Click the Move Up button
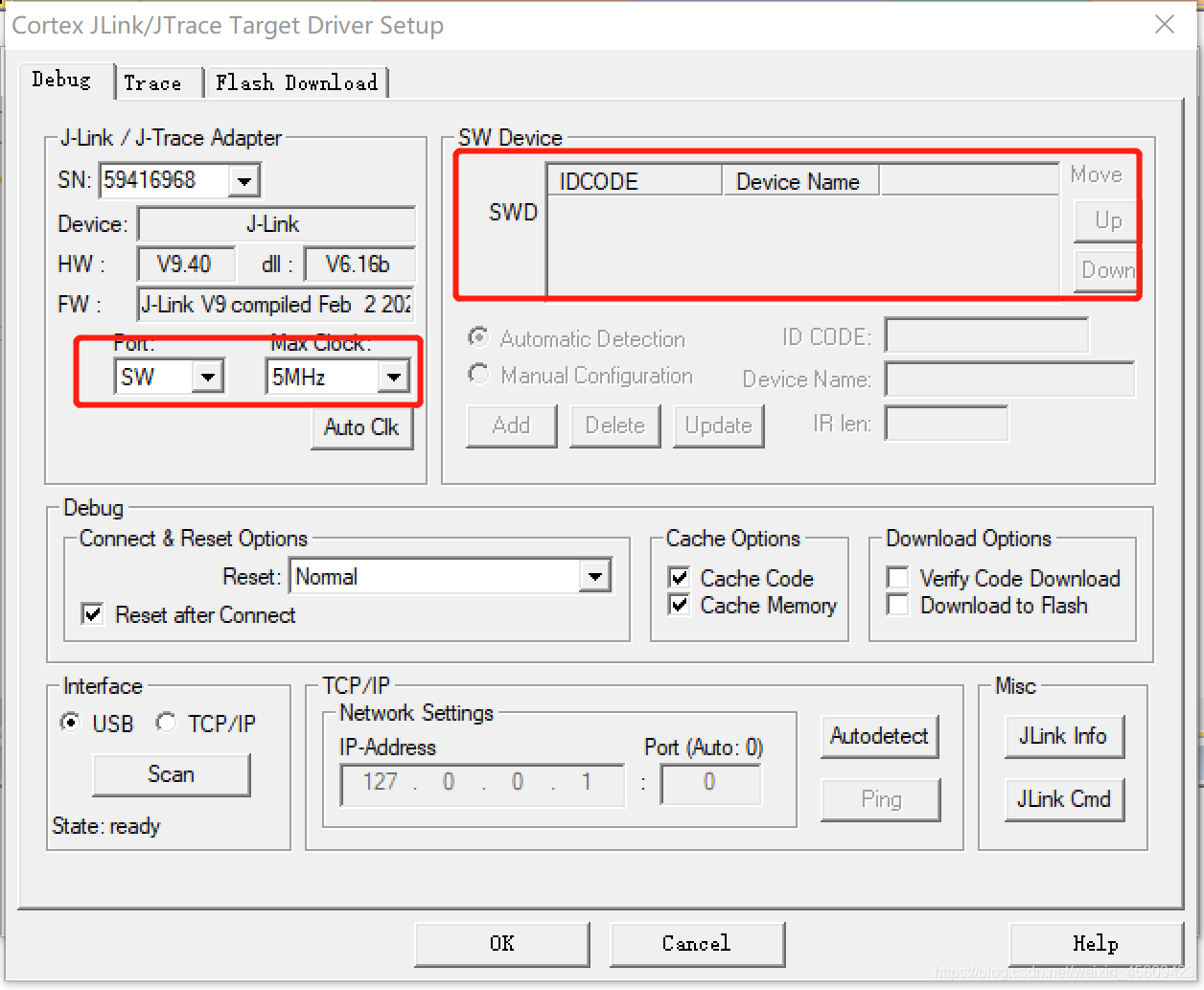 [1108, 220]
